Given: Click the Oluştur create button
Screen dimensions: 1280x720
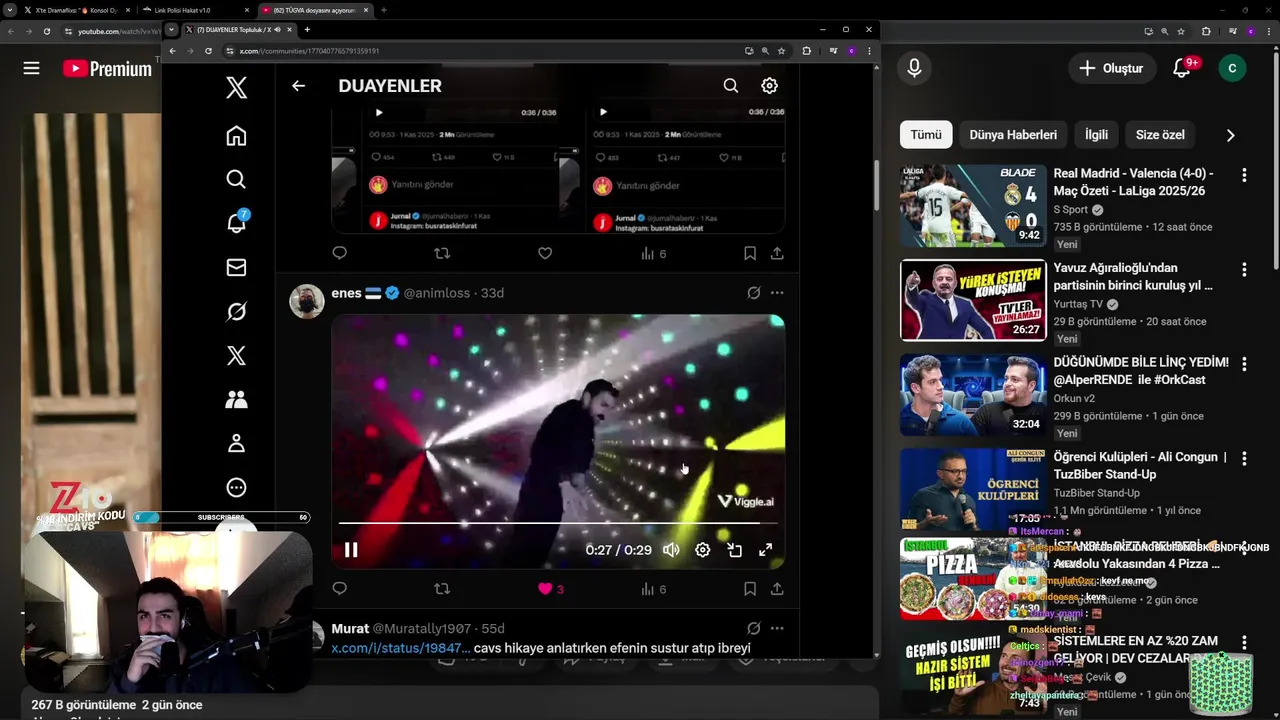Looking at the screenshot, I should (1111, 68).
